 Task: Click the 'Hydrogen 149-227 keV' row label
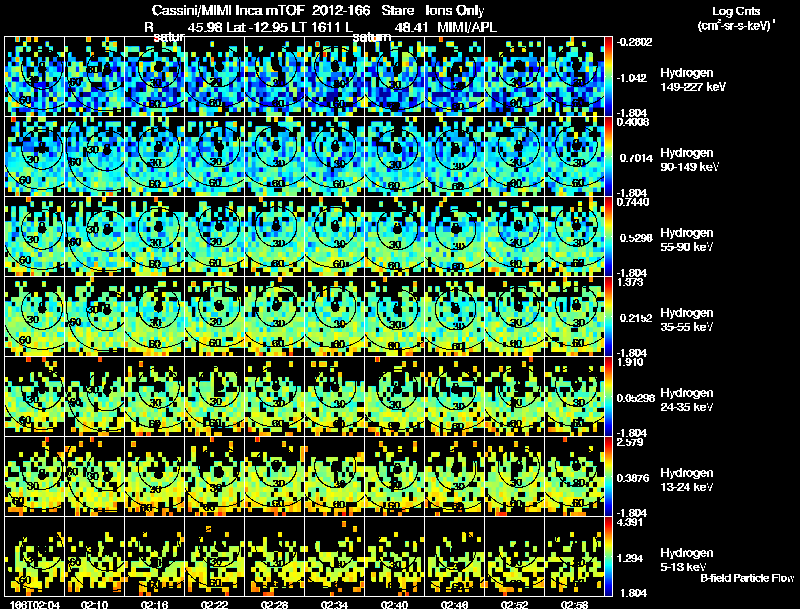692,80
